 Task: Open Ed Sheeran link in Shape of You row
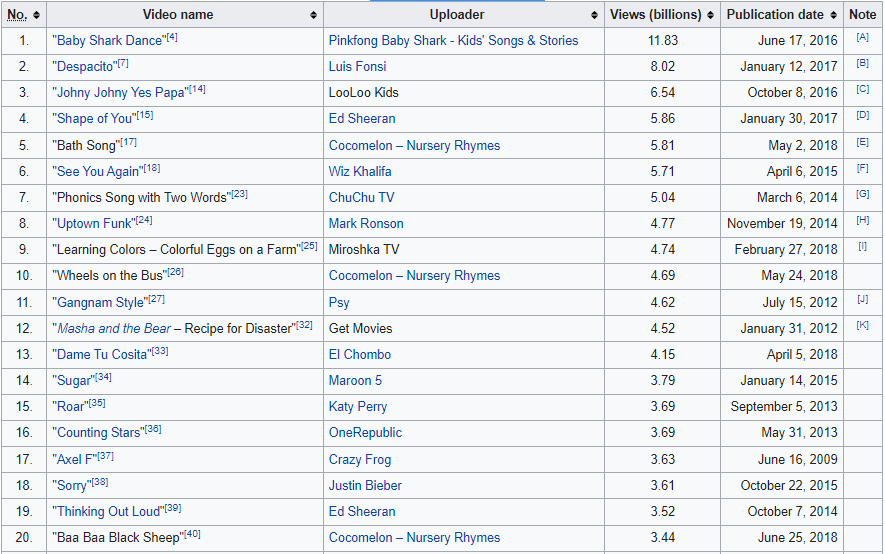(362, 118)
